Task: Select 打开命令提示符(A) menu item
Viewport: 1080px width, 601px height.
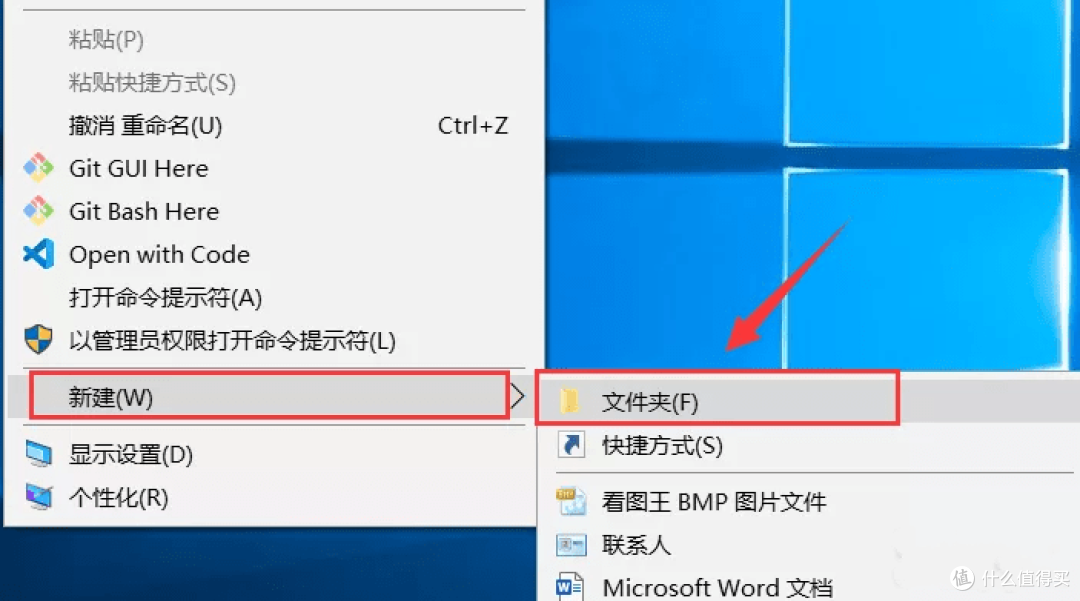Action: point(165,298)
